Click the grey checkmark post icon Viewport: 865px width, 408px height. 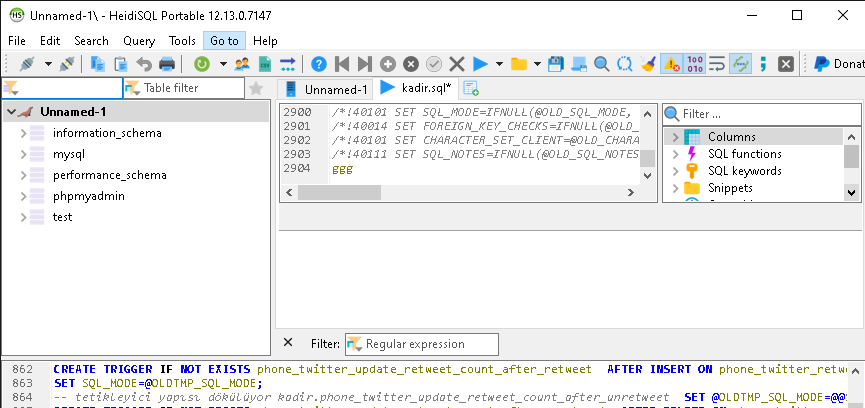[x=434, y=64]
